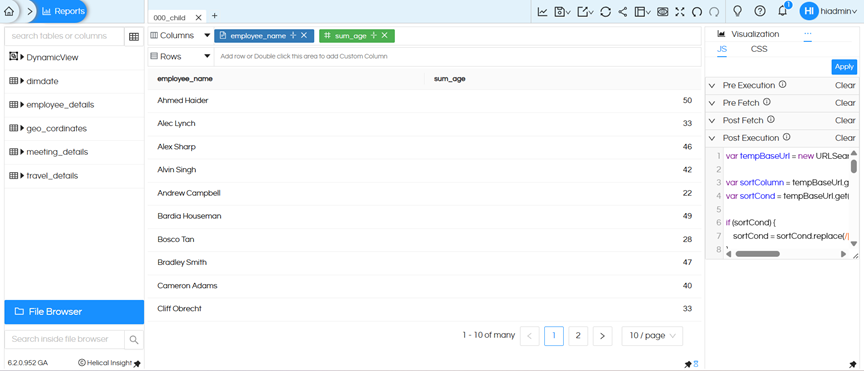Go to the next page arrow
The image size is (864, 371).
click(602, 336)
